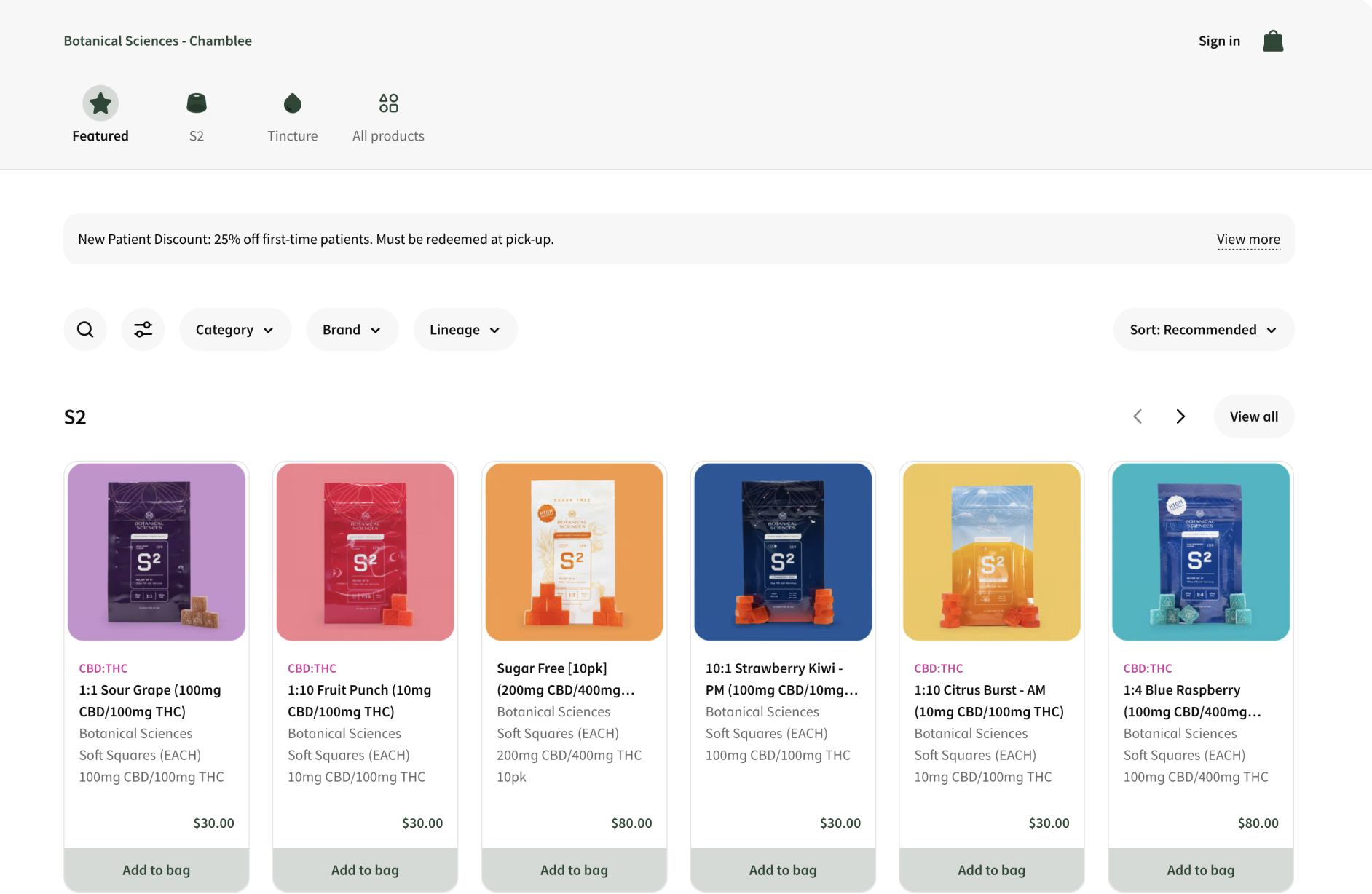Open Blue Raspberry teal product image
Screen dimensions: 1372x894
[1201, 552]
